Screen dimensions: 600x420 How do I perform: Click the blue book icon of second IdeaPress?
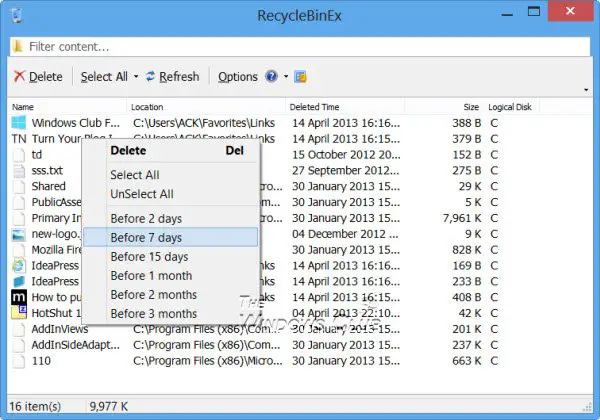[x=19, y=282]
